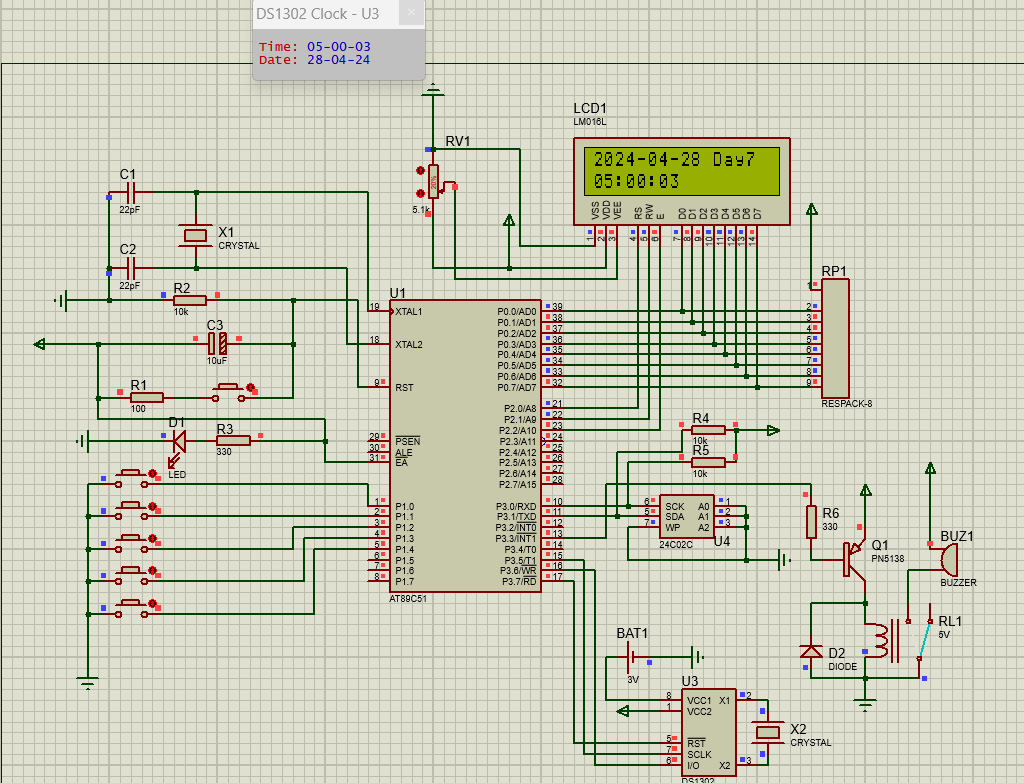Select the buzzer BUZ1 symbol

click(x=948, y=560)
